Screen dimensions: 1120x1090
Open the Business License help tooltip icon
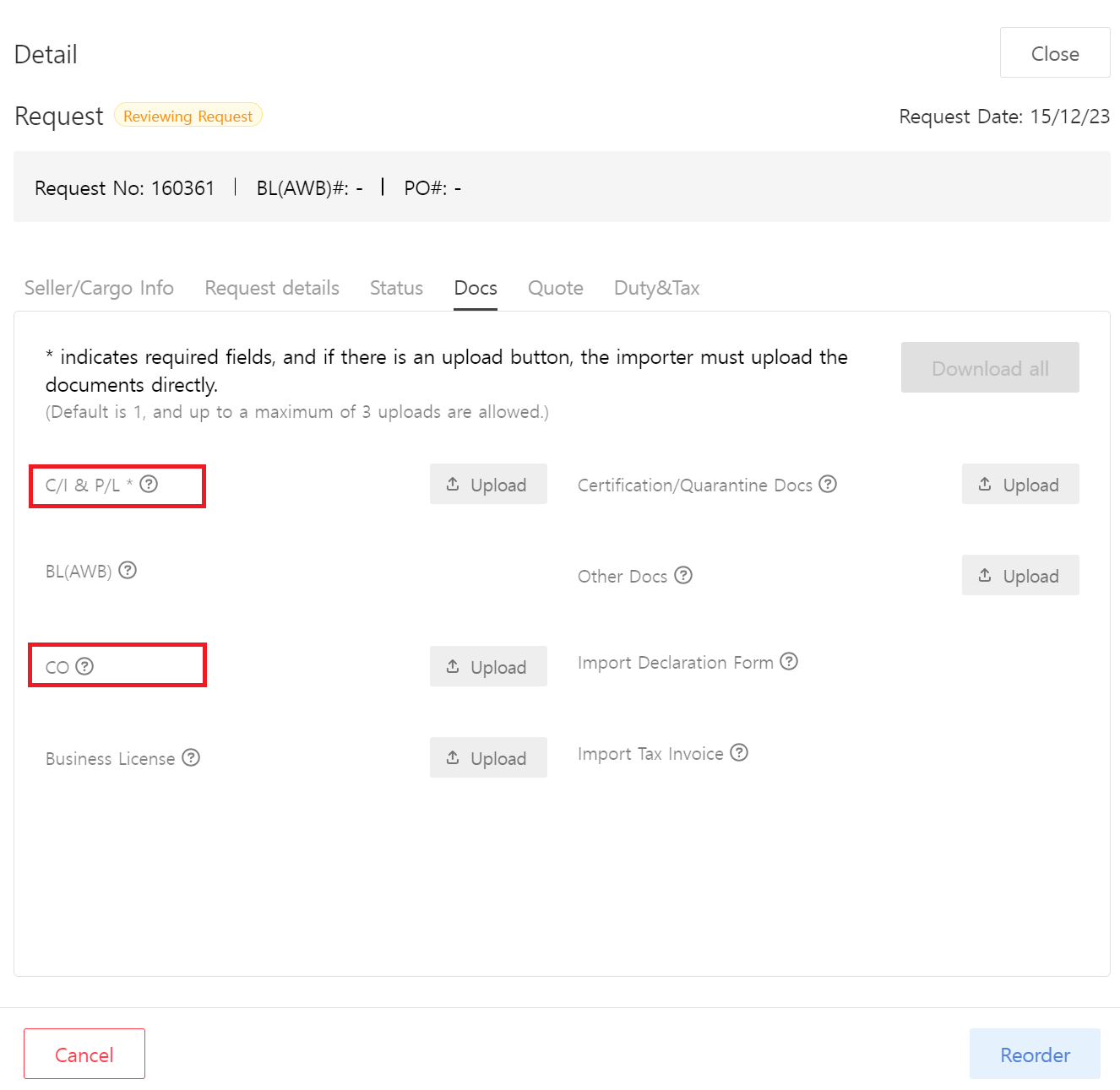tap(191, 757)
